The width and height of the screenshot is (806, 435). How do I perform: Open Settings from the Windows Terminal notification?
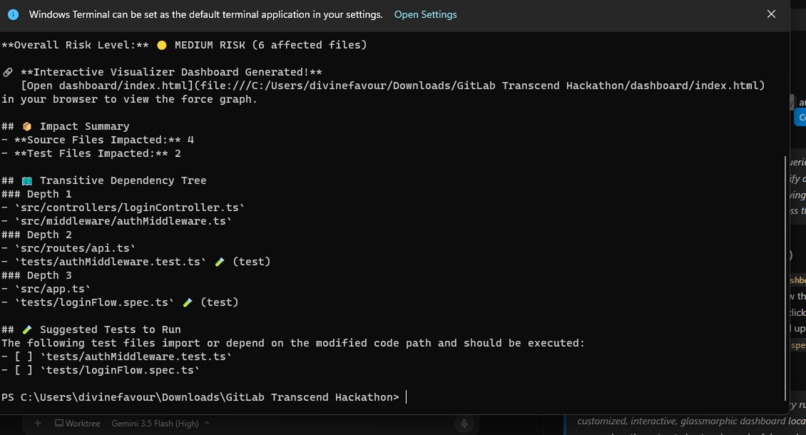[x=425, y=14]
